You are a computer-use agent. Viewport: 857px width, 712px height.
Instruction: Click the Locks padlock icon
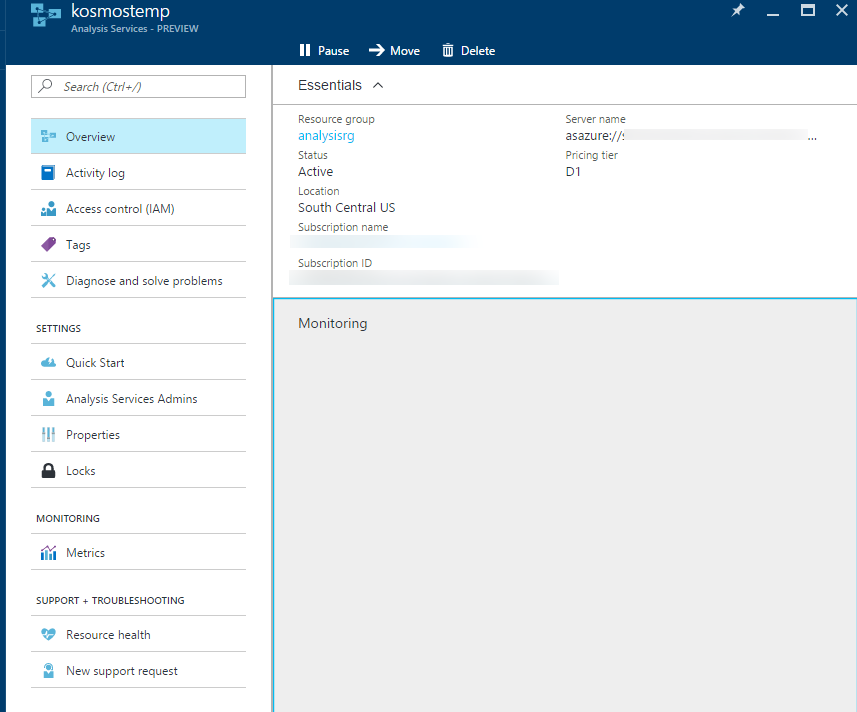point(48,471)
